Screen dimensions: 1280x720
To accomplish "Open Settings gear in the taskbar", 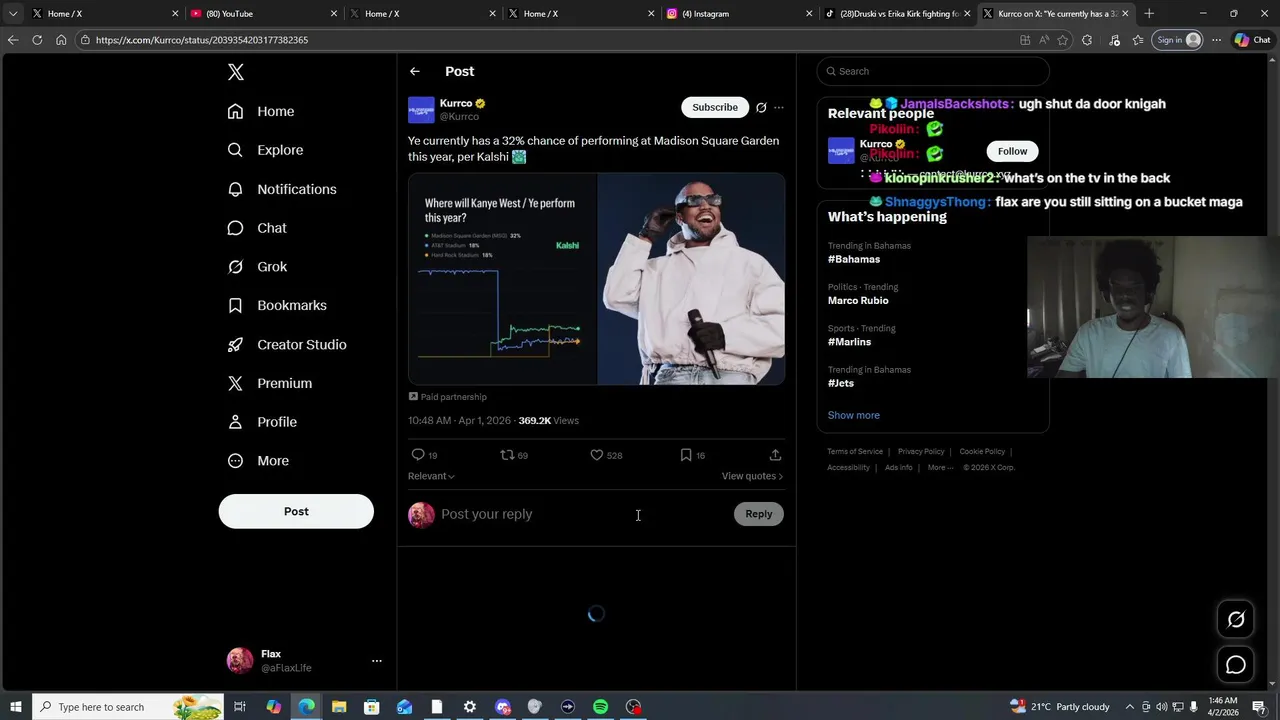I will (x=469, y=707).
